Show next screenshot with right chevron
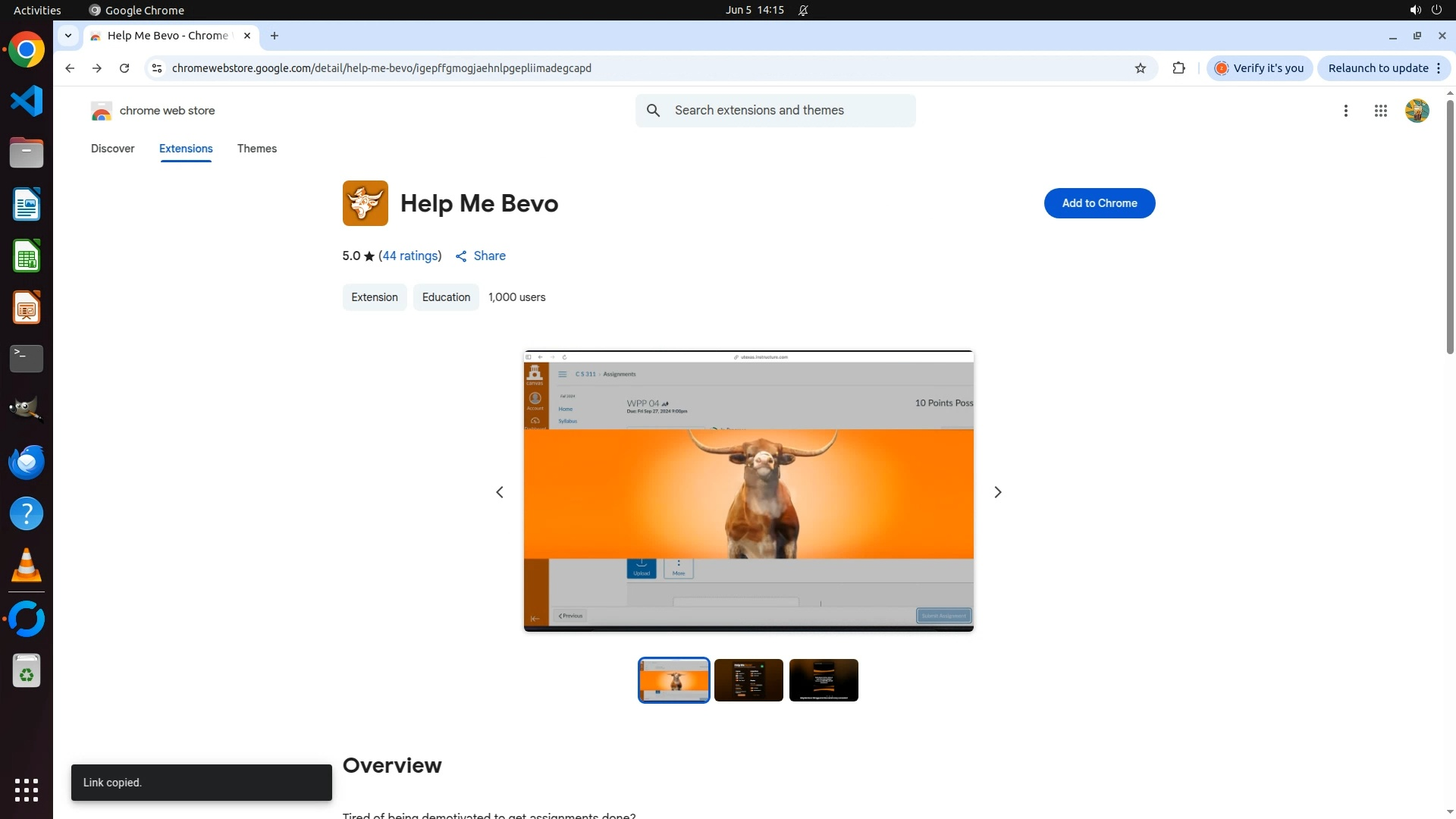This screenshot has width=1456, height=819. coord(997,492)
